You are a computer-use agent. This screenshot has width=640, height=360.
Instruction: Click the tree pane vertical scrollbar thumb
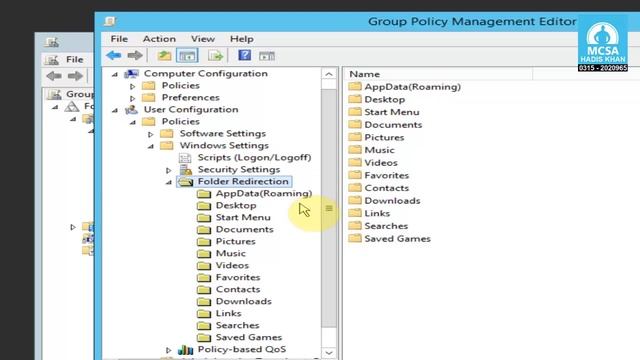(x=329, y=208)
